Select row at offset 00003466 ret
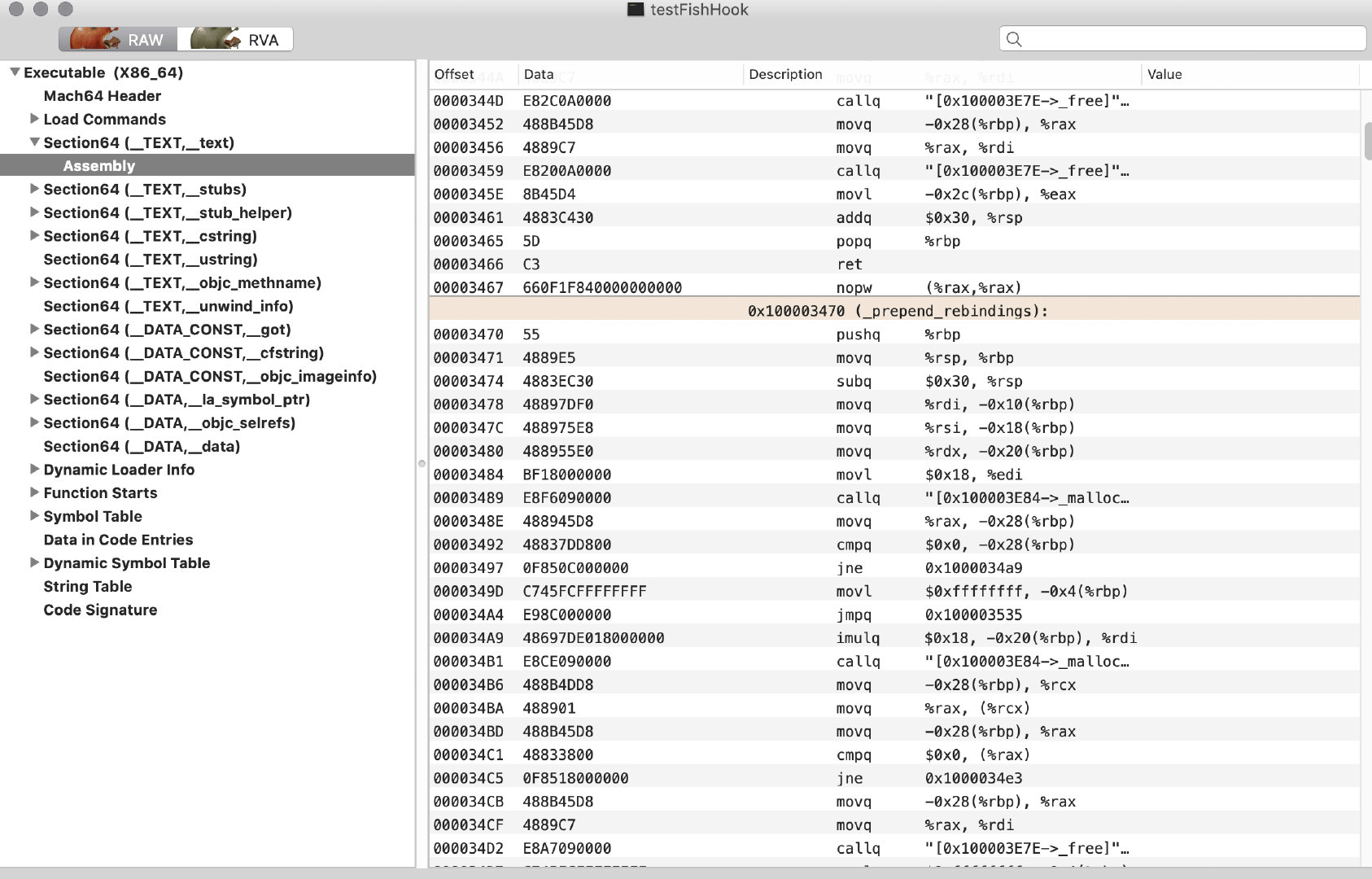Screen dimensions: 1372x879 coord(894,265)
